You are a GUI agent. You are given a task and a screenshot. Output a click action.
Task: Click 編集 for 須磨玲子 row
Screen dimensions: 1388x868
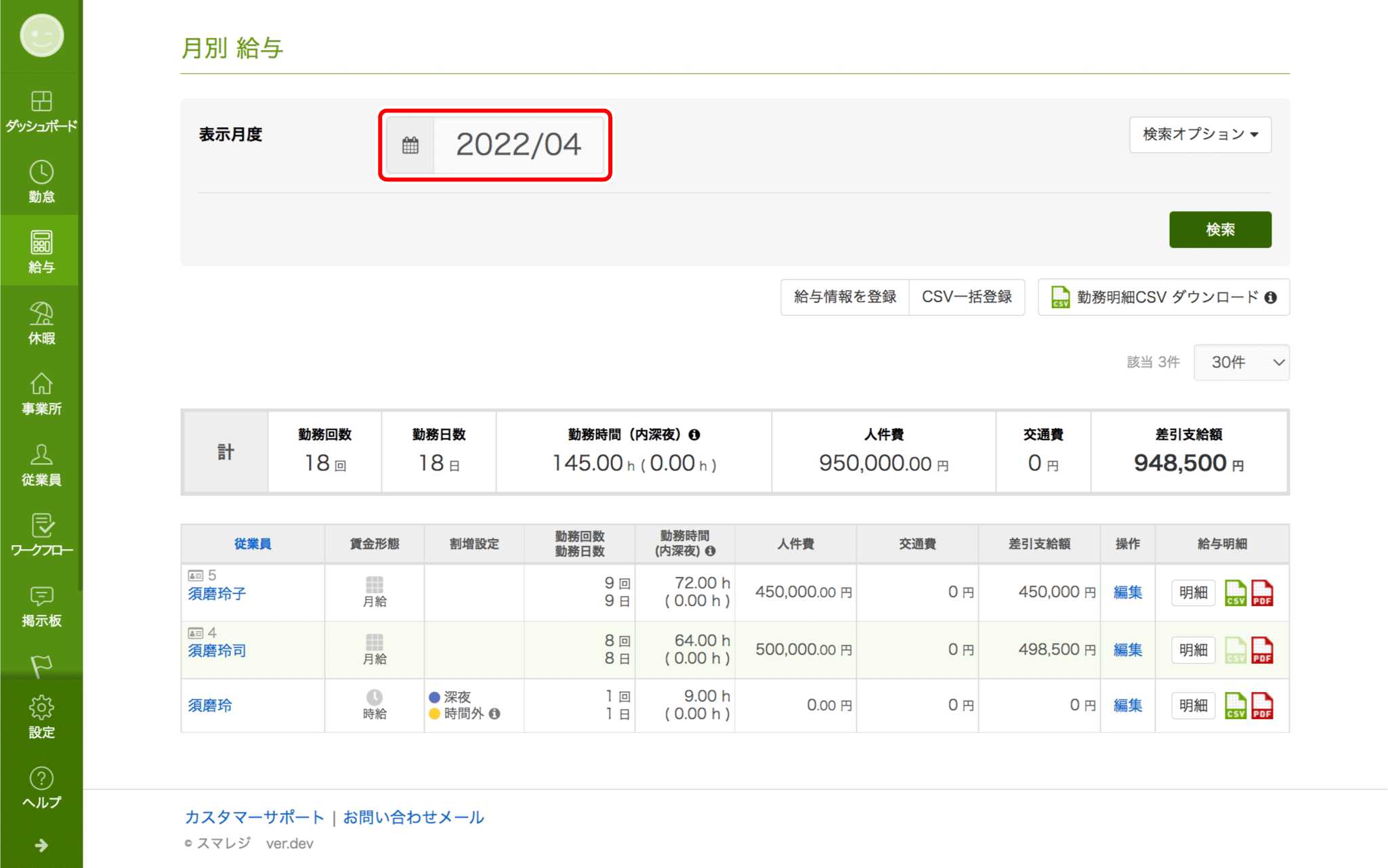(x=1128, y=592)
